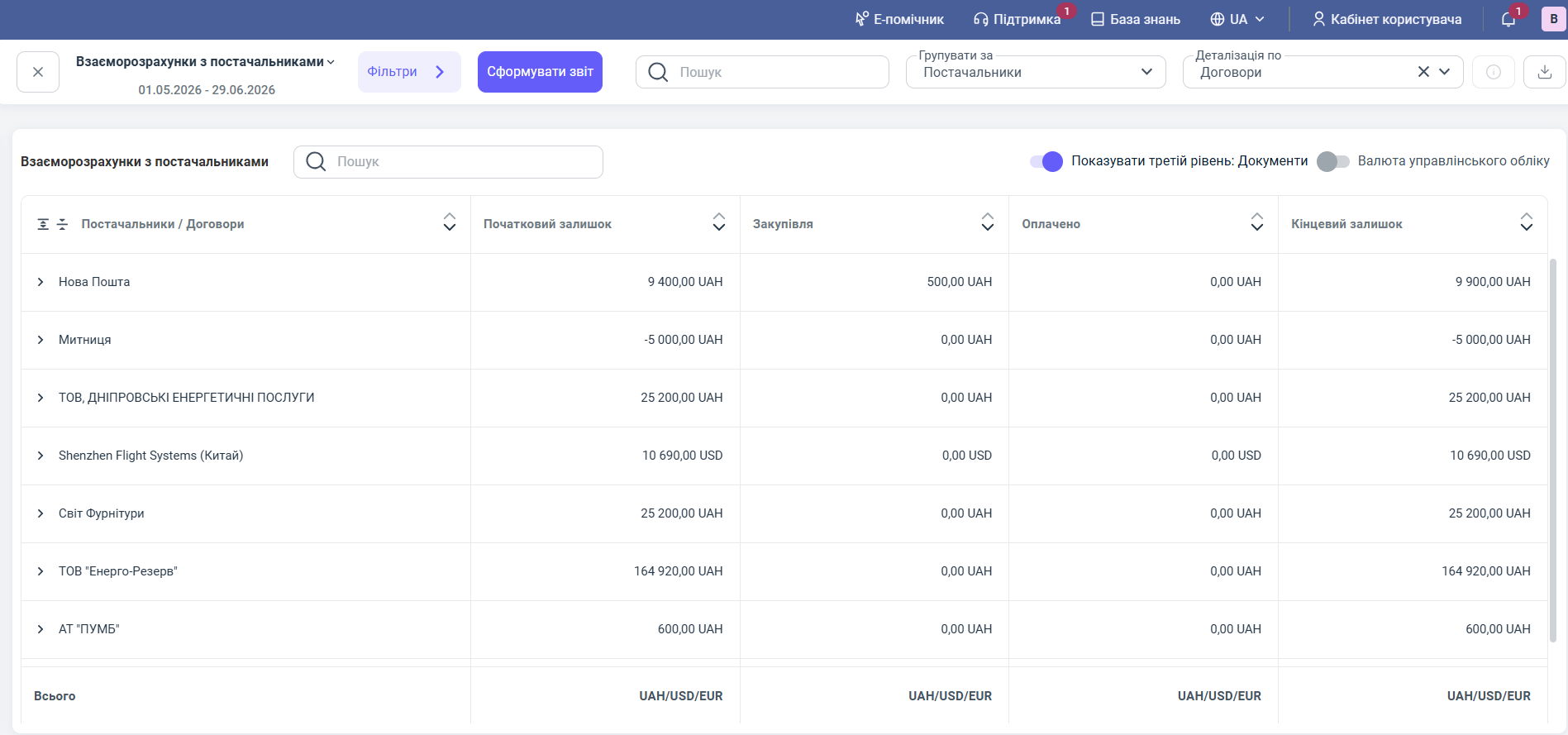Sort by Оплачено column

[x=1257, y=222]
